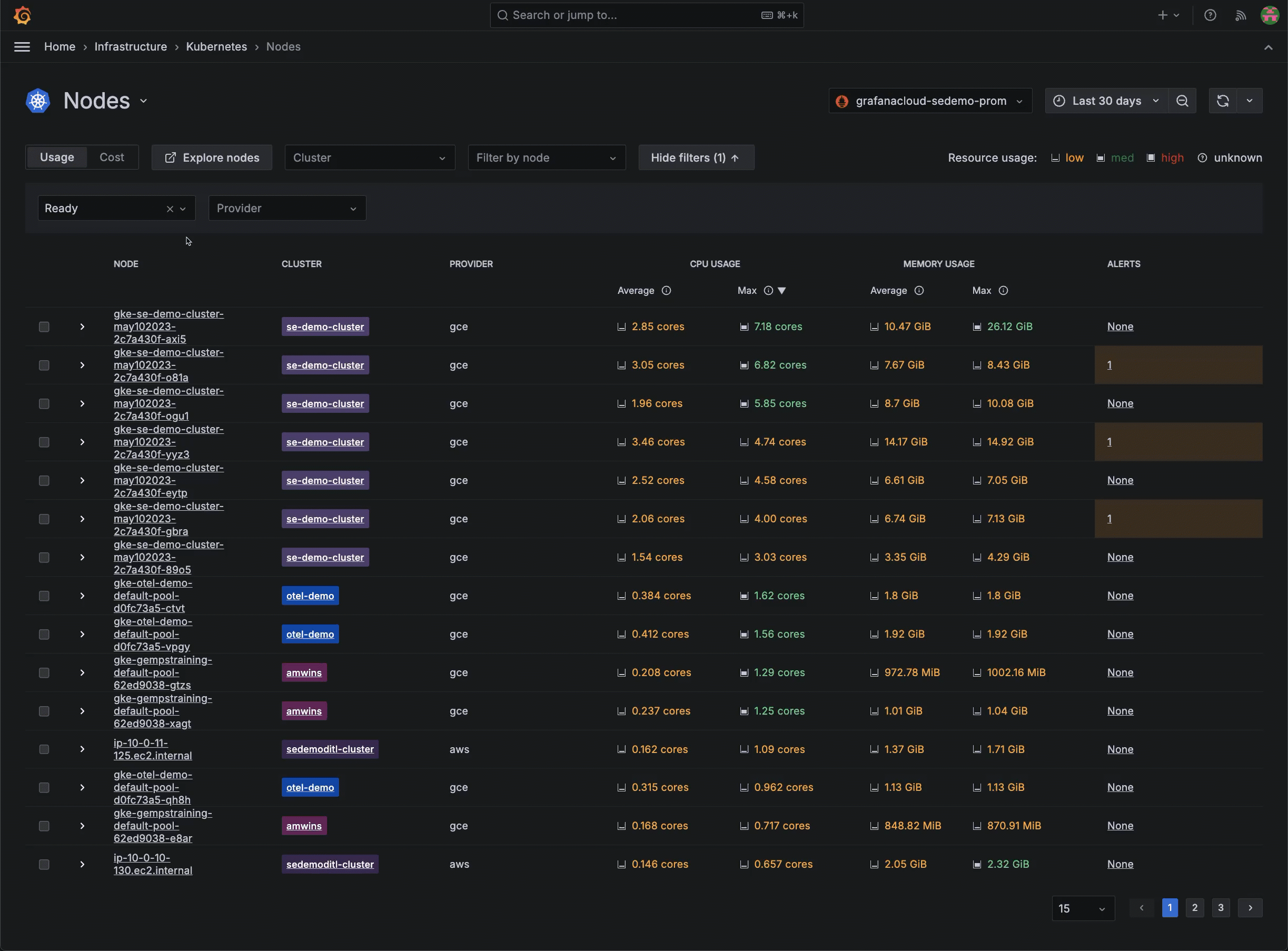Viewport: 1288px width, 951px height.
Task: Click the Grafana logo
Action: click(x=23, y=15)
